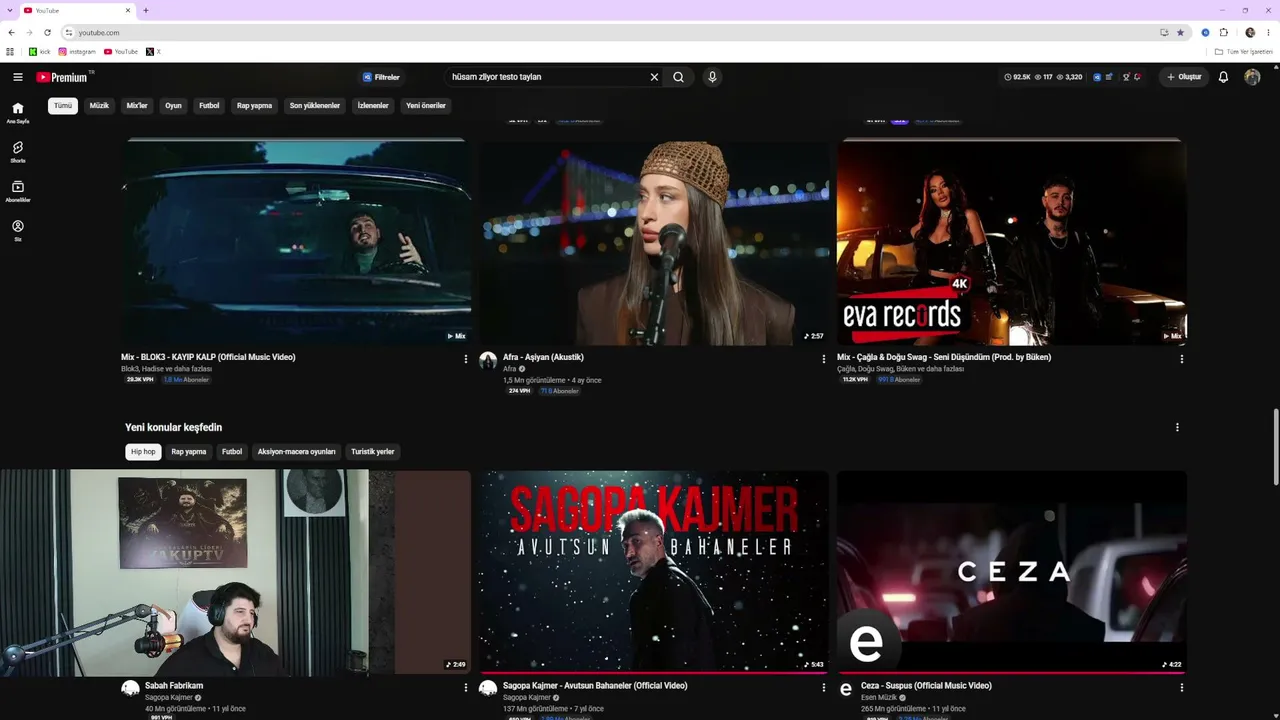Open Sagopa Kajmer Avutsun Bahaneler title
The width and height of the screenshot is (1280, 720).
595,686
